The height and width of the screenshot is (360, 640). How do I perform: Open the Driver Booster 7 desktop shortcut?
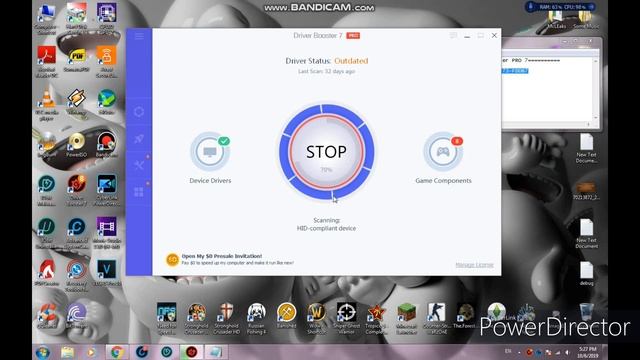pos(76,190)
